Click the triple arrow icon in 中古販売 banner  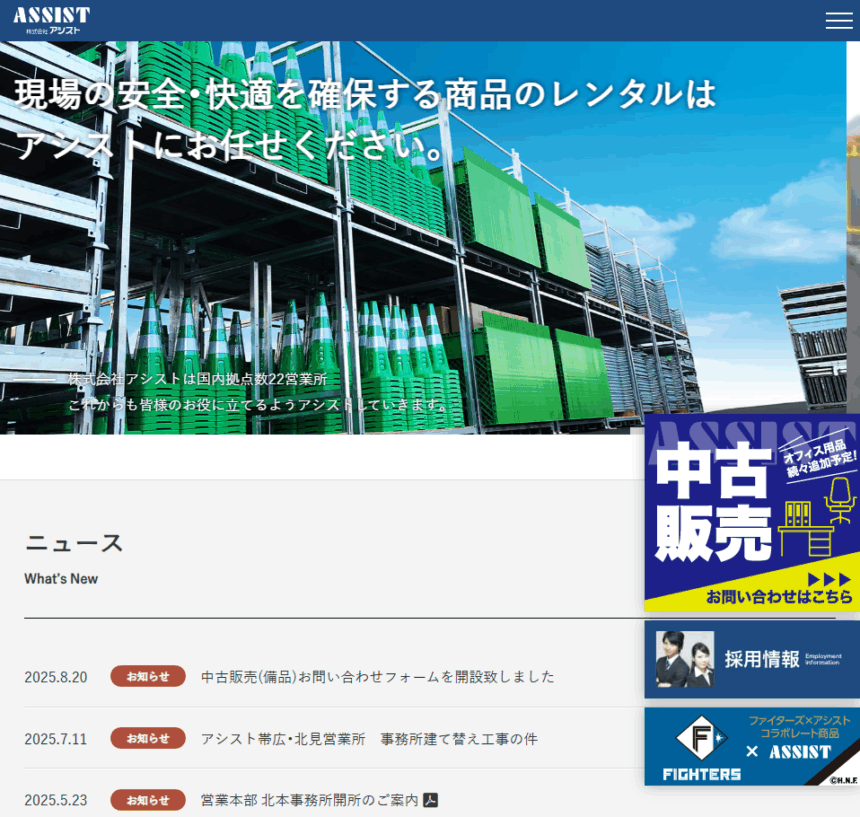click(828, 579)
